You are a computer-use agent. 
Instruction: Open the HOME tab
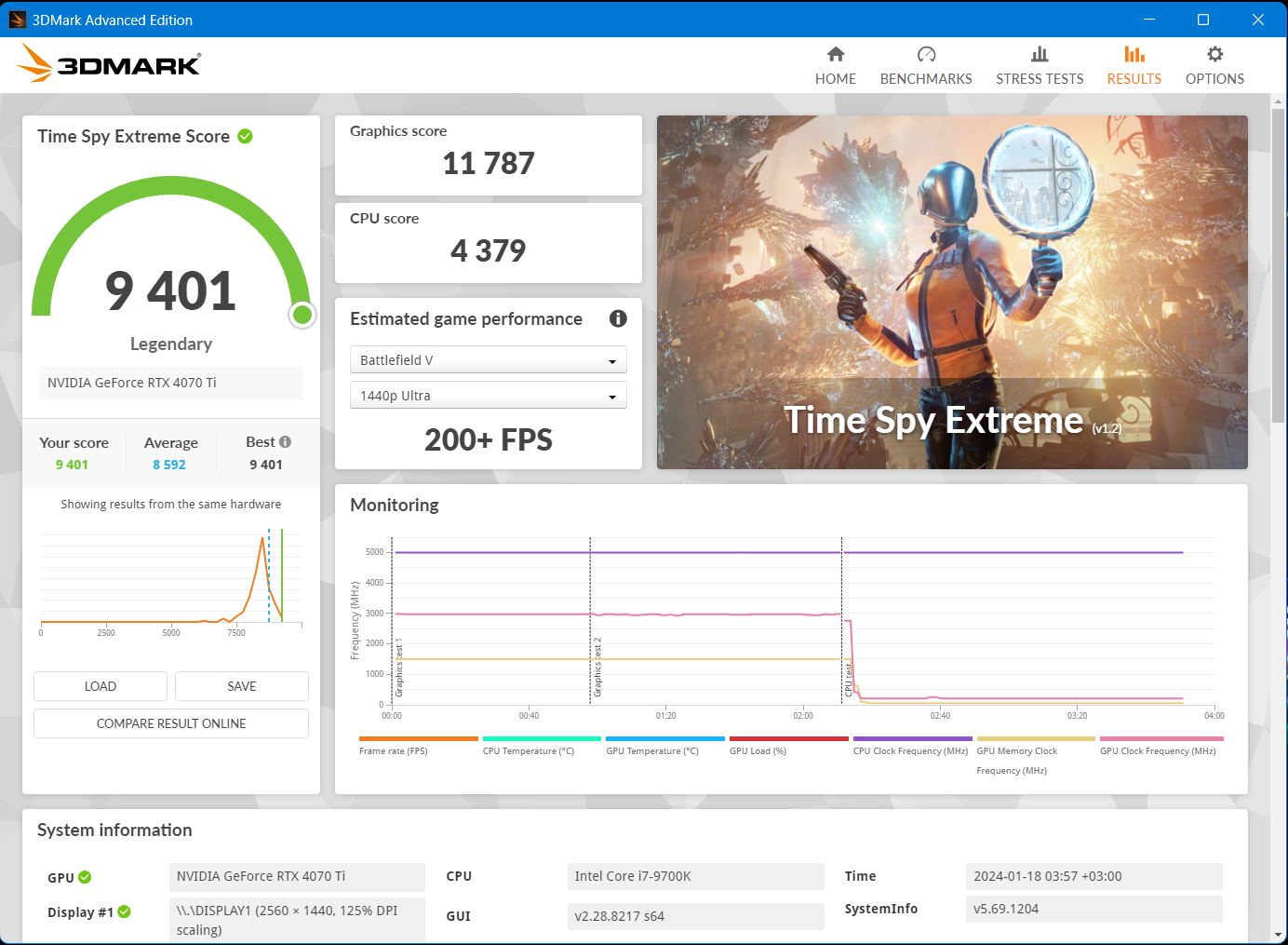point(836,65)
